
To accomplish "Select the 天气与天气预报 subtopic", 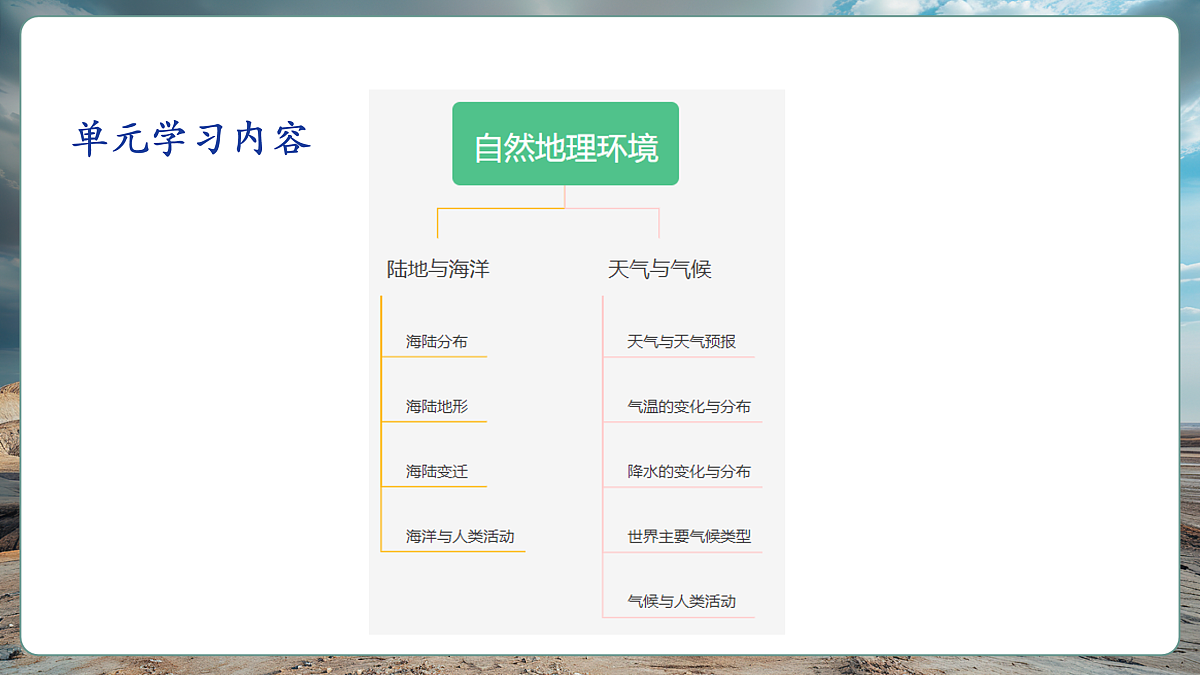I will click(681, 342).
